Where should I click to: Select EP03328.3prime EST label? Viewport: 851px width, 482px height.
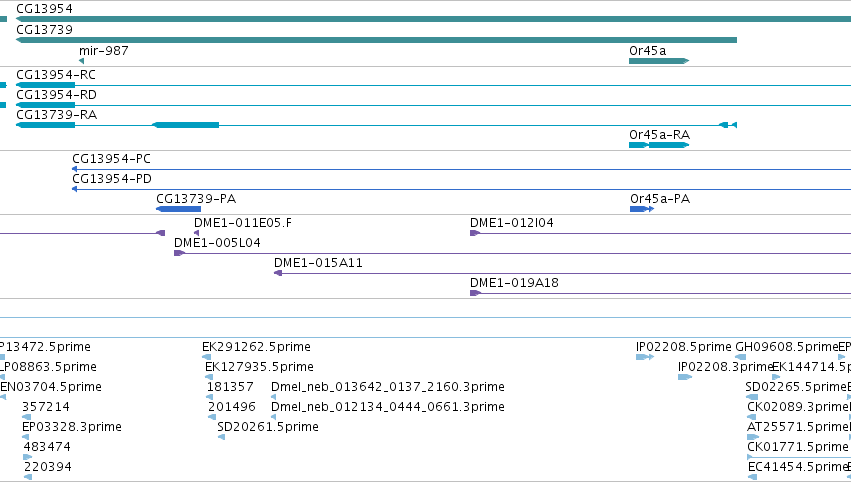72,427
